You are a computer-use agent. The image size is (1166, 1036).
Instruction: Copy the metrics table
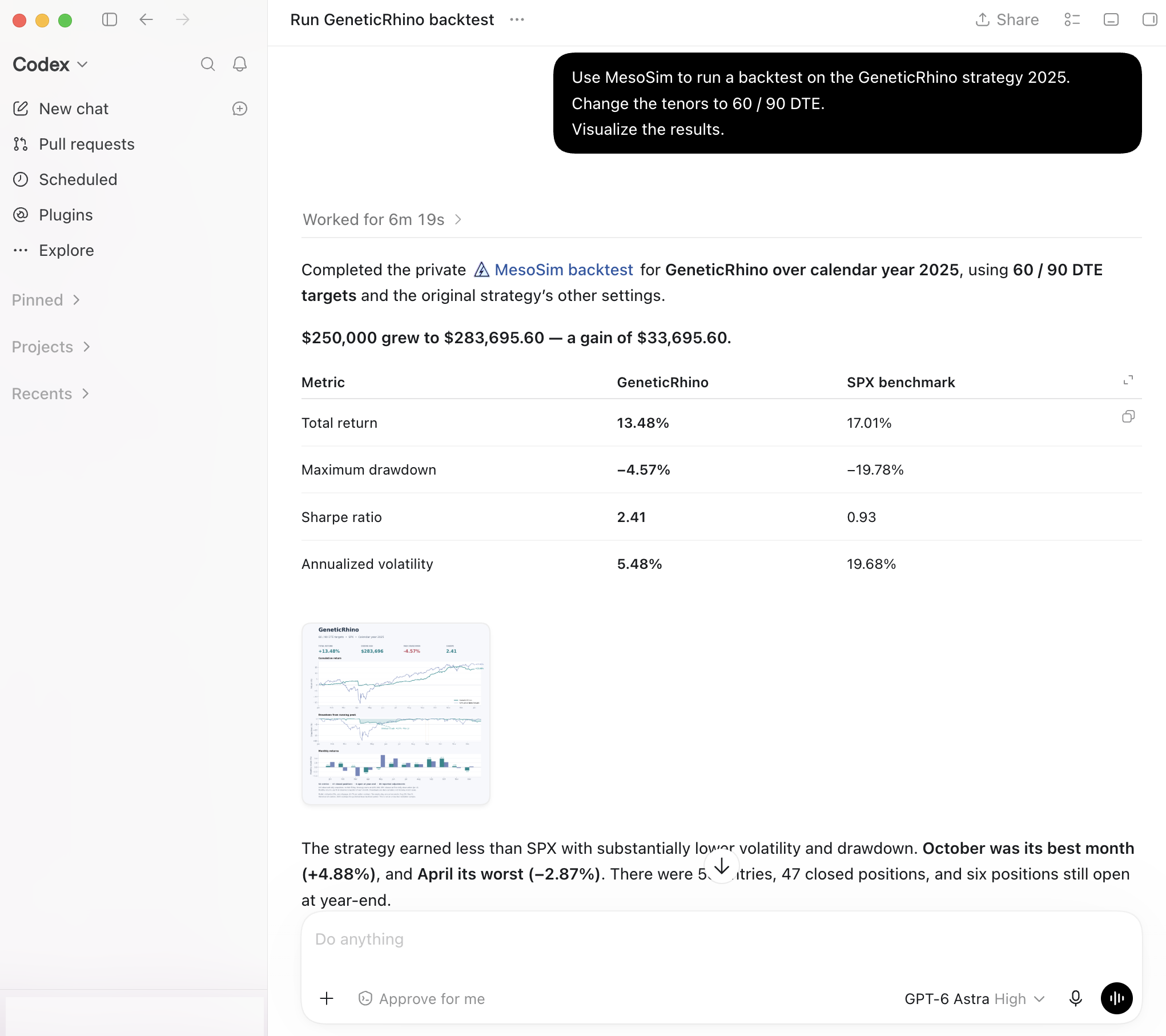click(1128, 416)
